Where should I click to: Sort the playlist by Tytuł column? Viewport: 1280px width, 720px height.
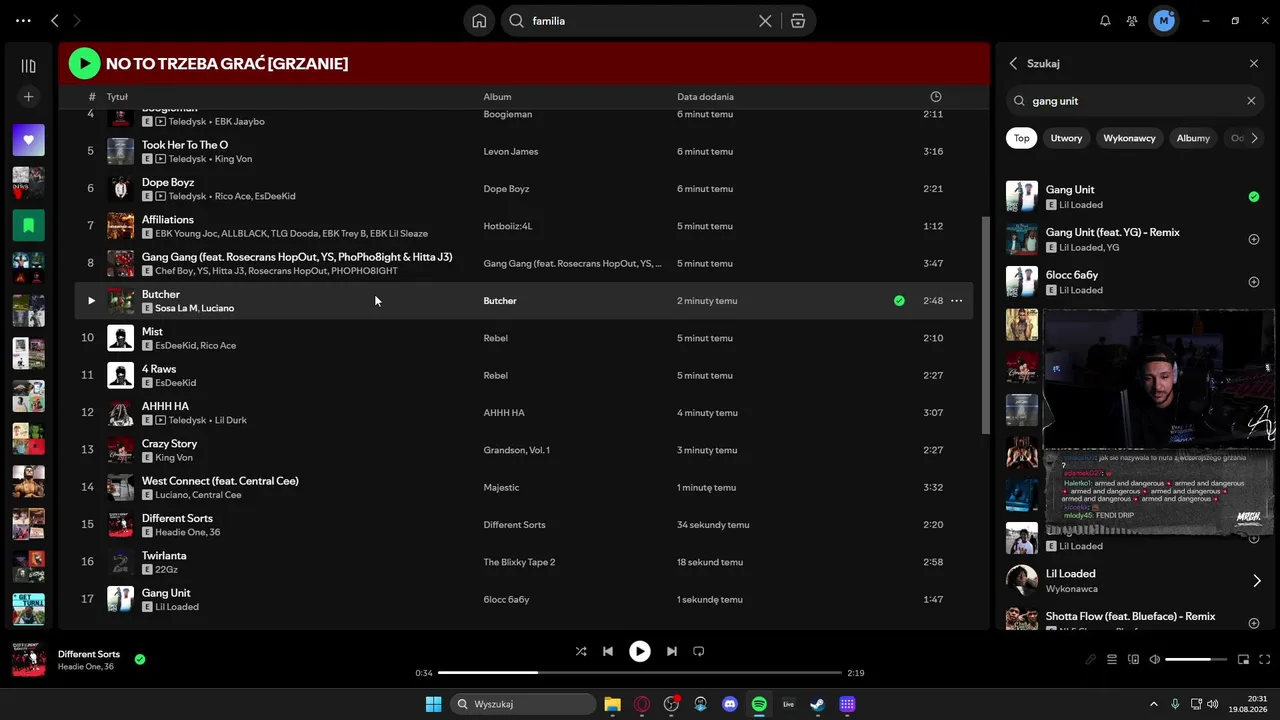click(x=117, y=97)
